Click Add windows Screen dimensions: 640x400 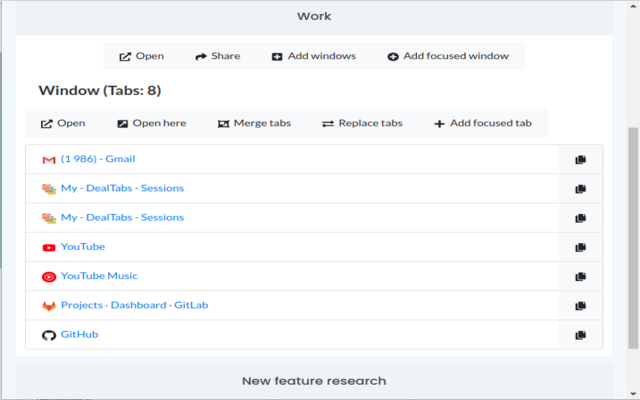pyautogui.click(x=314, y=56)
